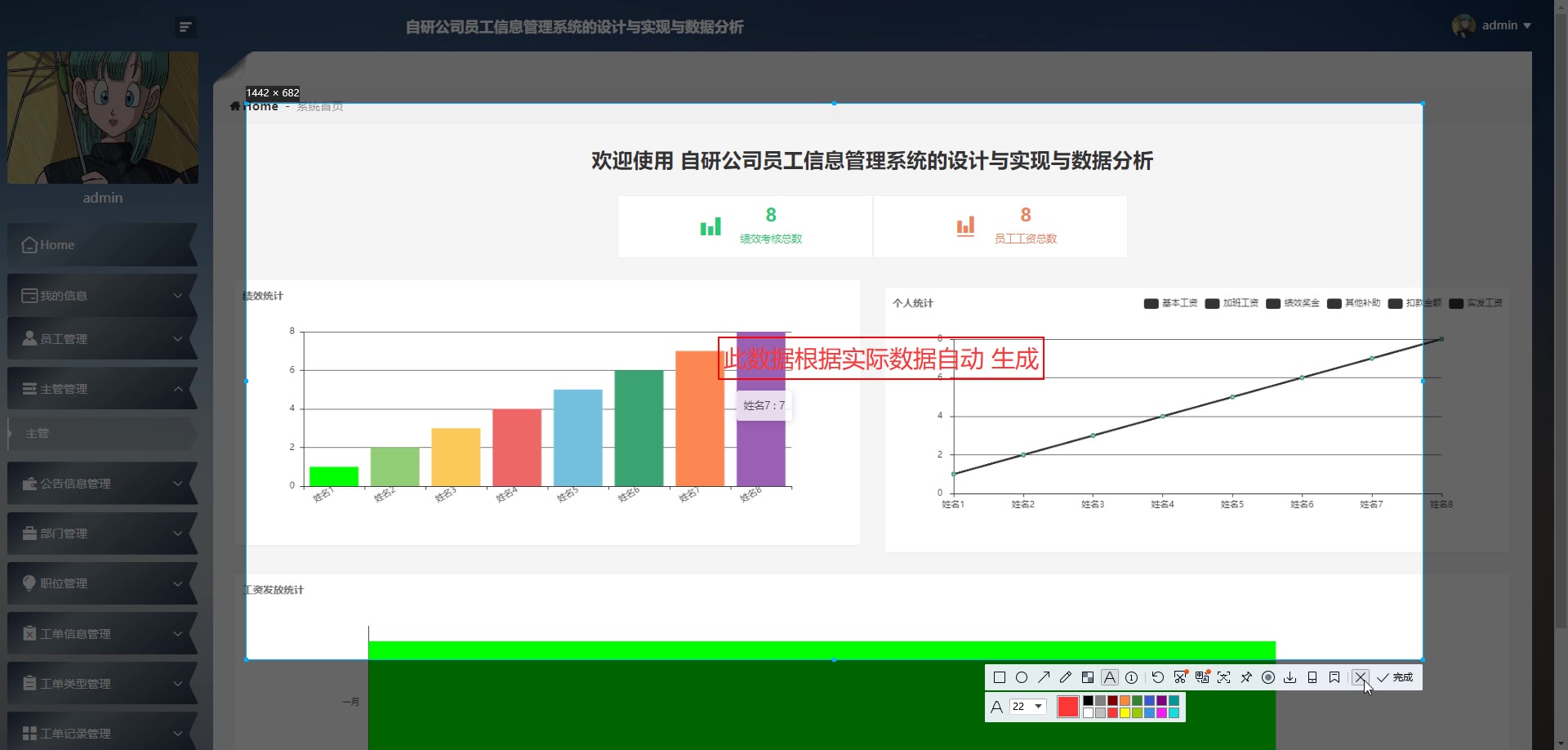Open the font size 22 dropdown
The image size is (1568, 750).
(1027, 707)
